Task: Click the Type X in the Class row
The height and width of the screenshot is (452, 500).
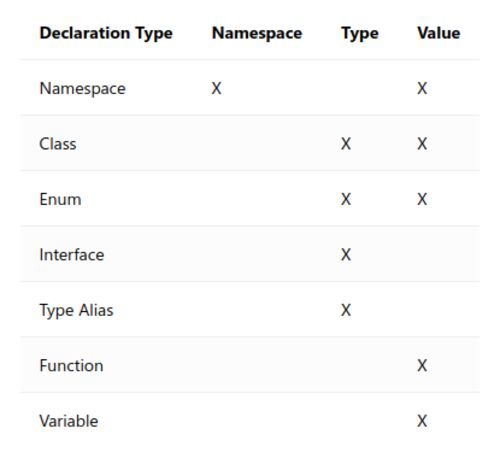Action: click(x=346, y=144)
